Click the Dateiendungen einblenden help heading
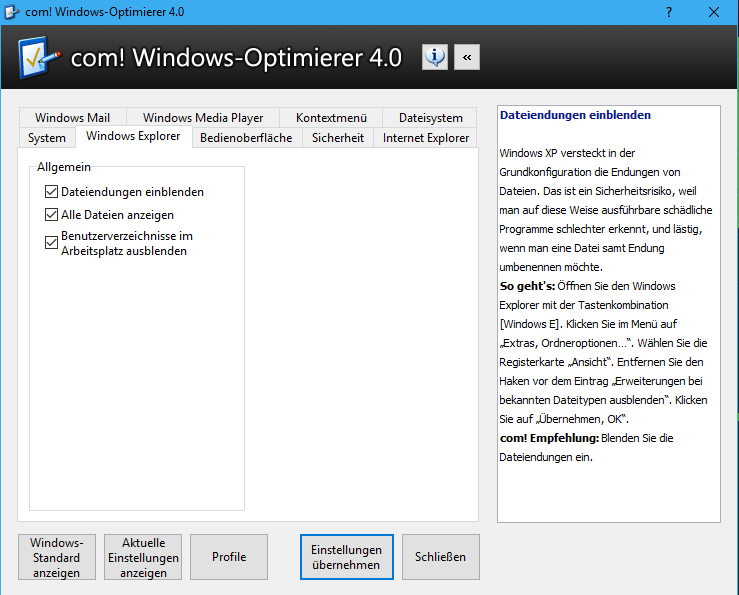The image size is (739, 595). point(575,115)
